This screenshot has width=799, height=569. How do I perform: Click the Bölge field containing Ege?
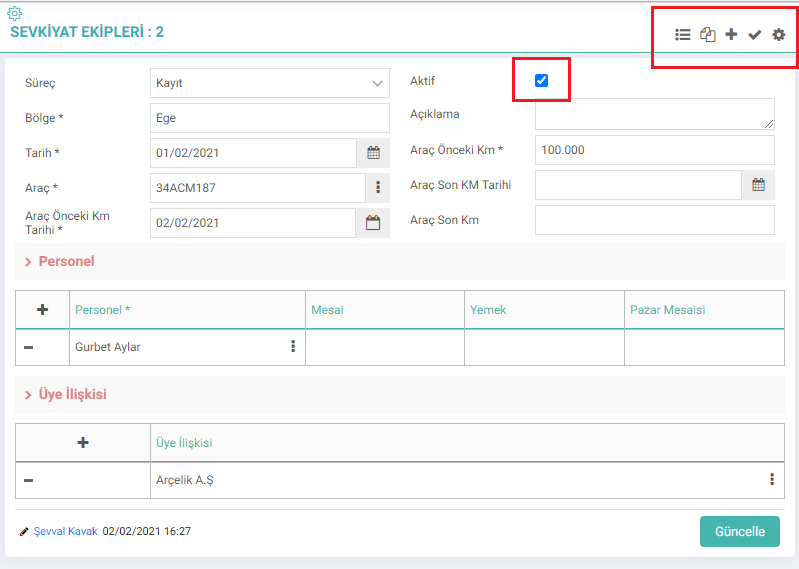(270, 118)
